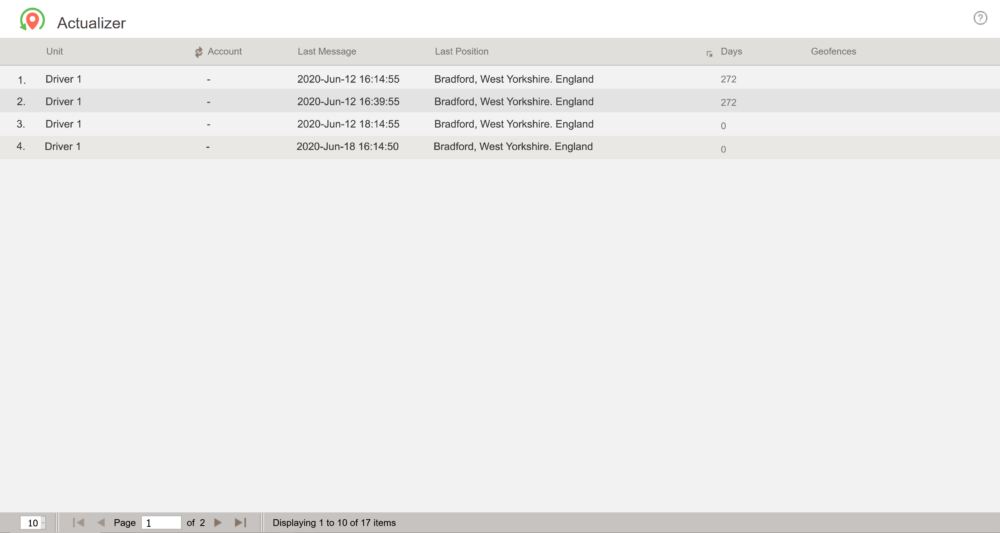The width and height of the screenshot is (1000, 533).
Task: Sort by the Last Message column header
Action: coord(326,52)
